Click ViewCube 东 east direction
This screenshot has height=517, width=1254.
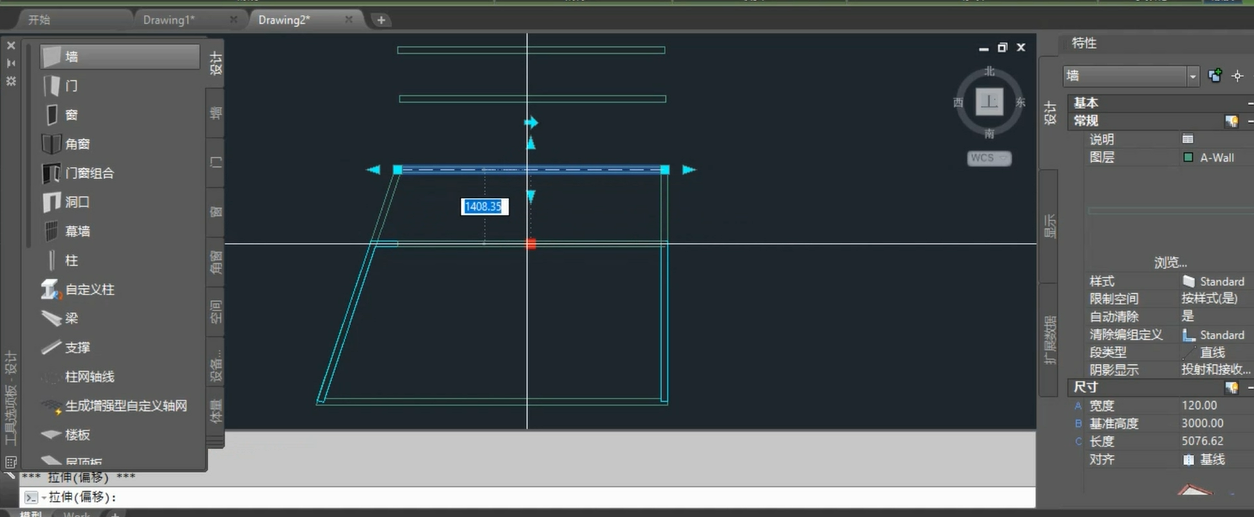1020,102
